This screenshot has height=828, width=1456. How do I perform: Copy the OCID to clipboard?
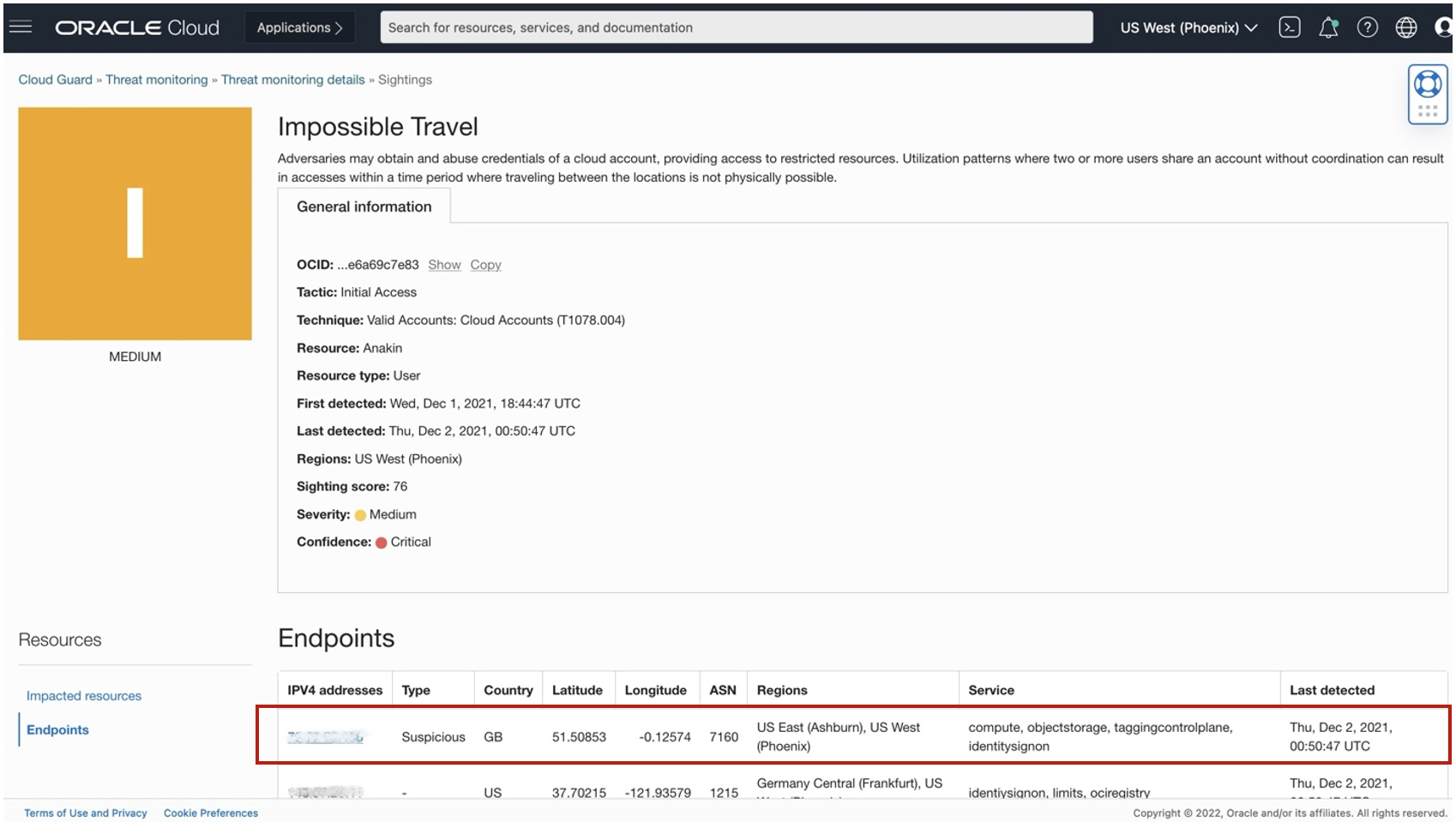coord(485,265)
